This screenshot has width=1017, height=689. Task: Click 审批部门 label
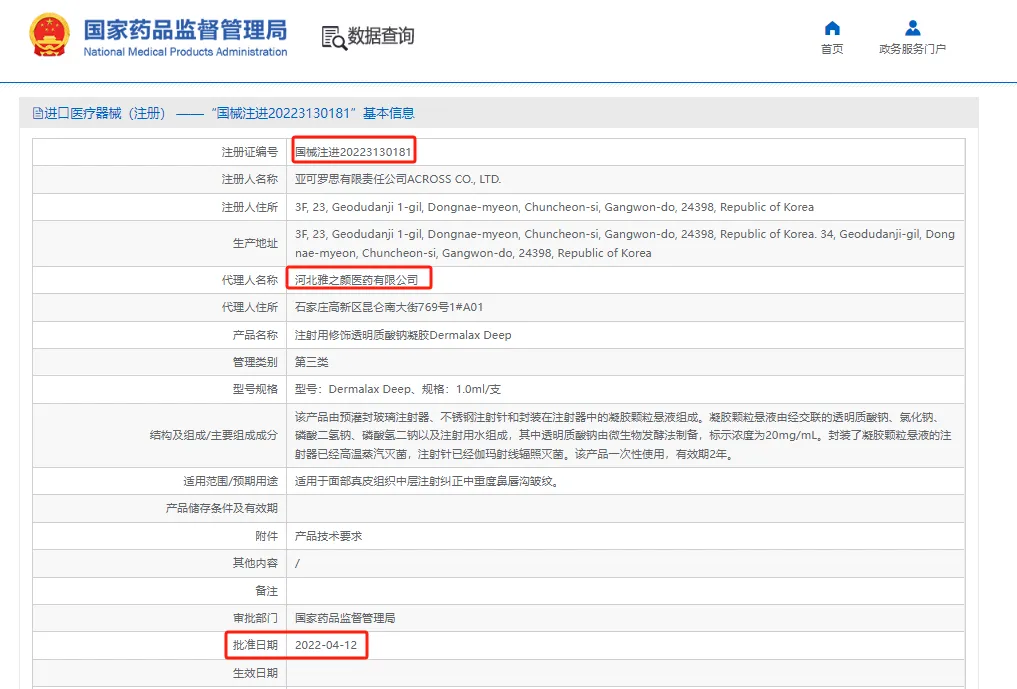(256, 618)
